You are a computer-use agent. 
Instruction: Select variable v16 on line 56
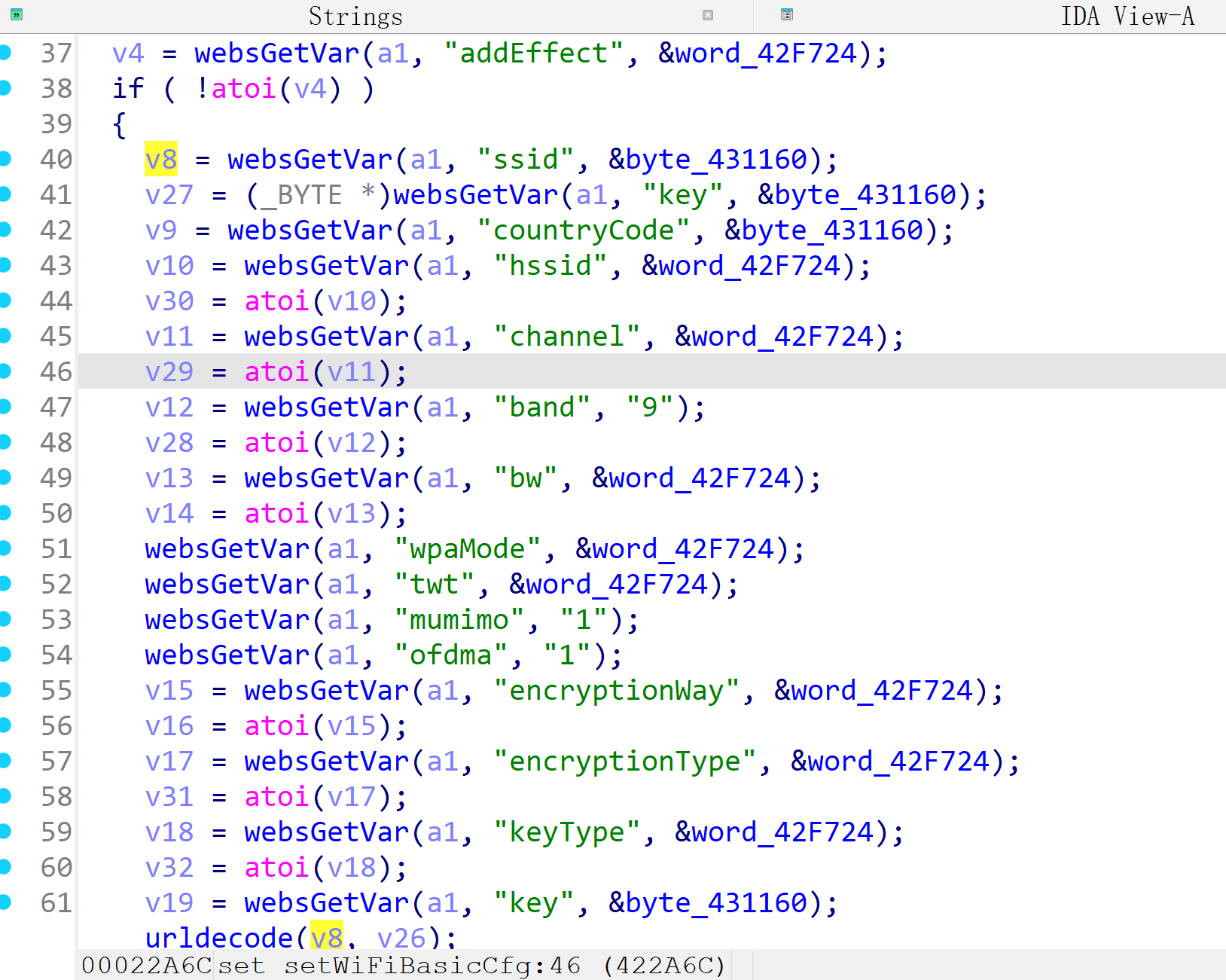169,725
